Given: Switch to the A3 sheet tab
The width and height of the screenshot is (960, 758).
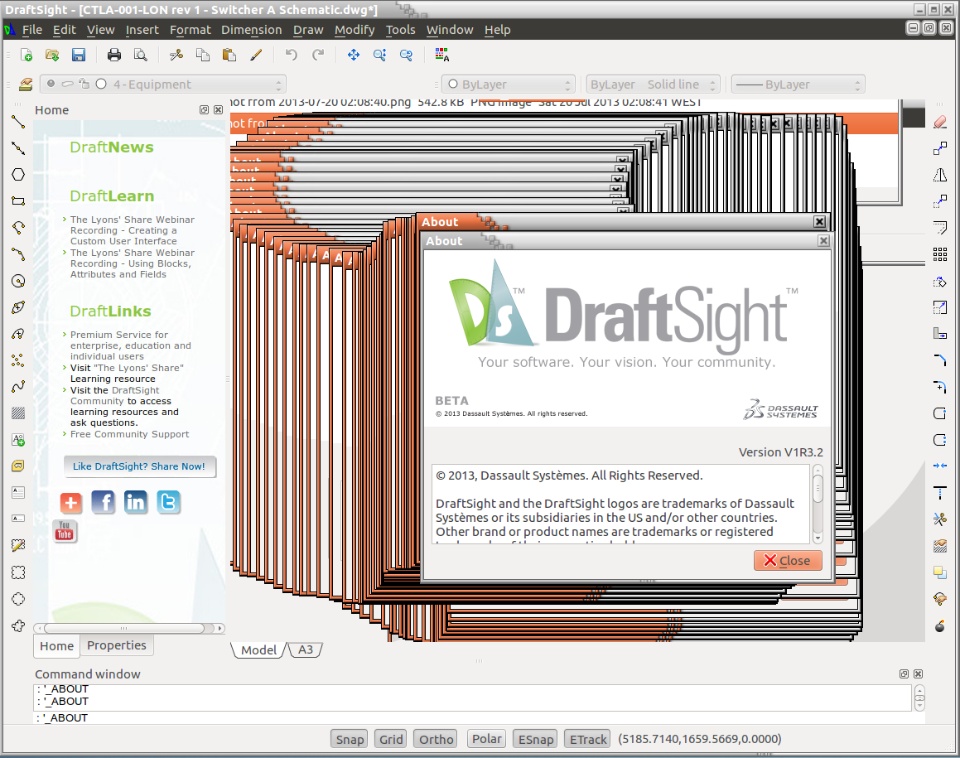Looking at the screenshot, I should coord(305,650).
